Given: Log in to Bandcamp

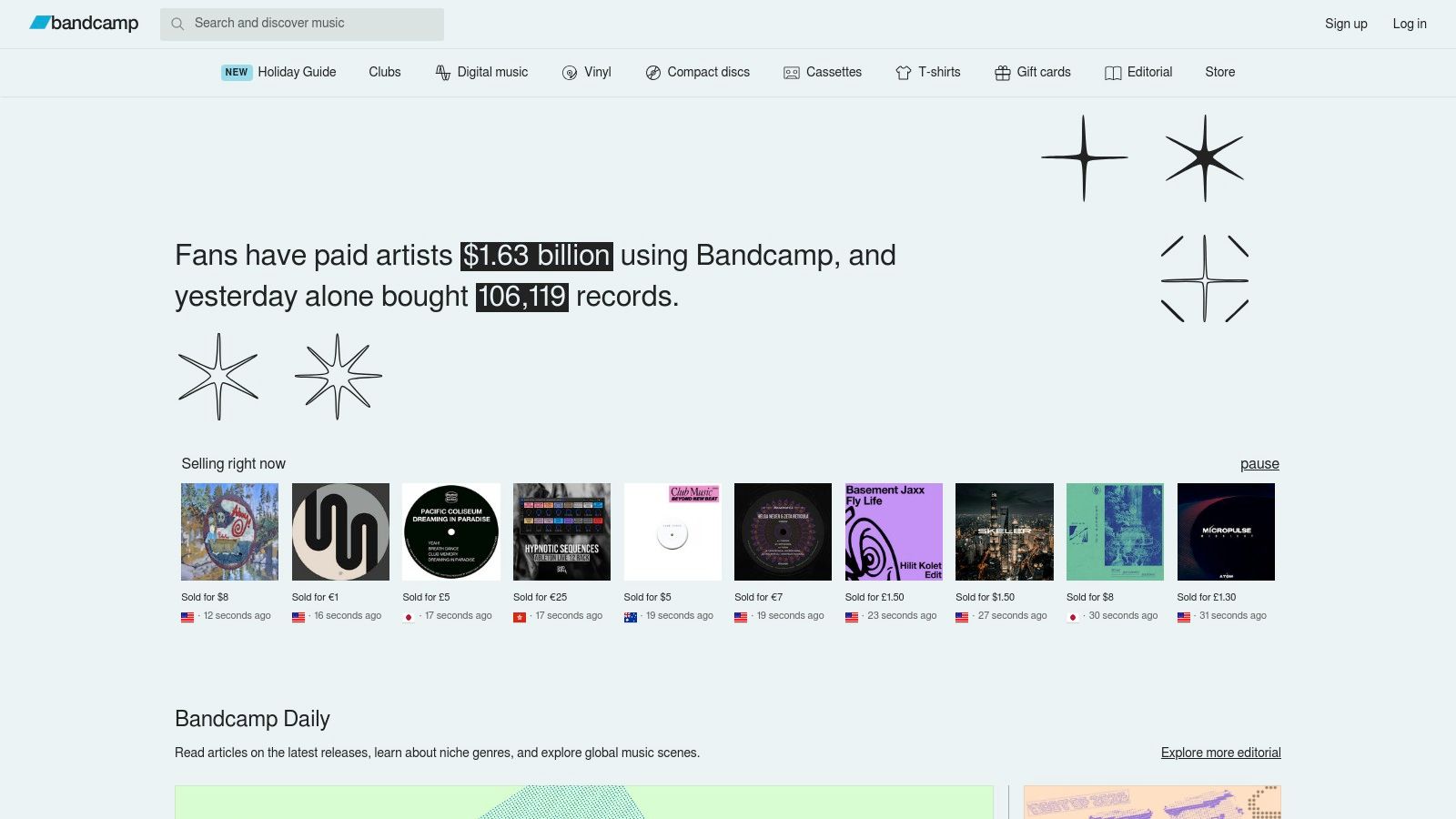Looking at the screenshot, I should click(x=1409, y=24).
